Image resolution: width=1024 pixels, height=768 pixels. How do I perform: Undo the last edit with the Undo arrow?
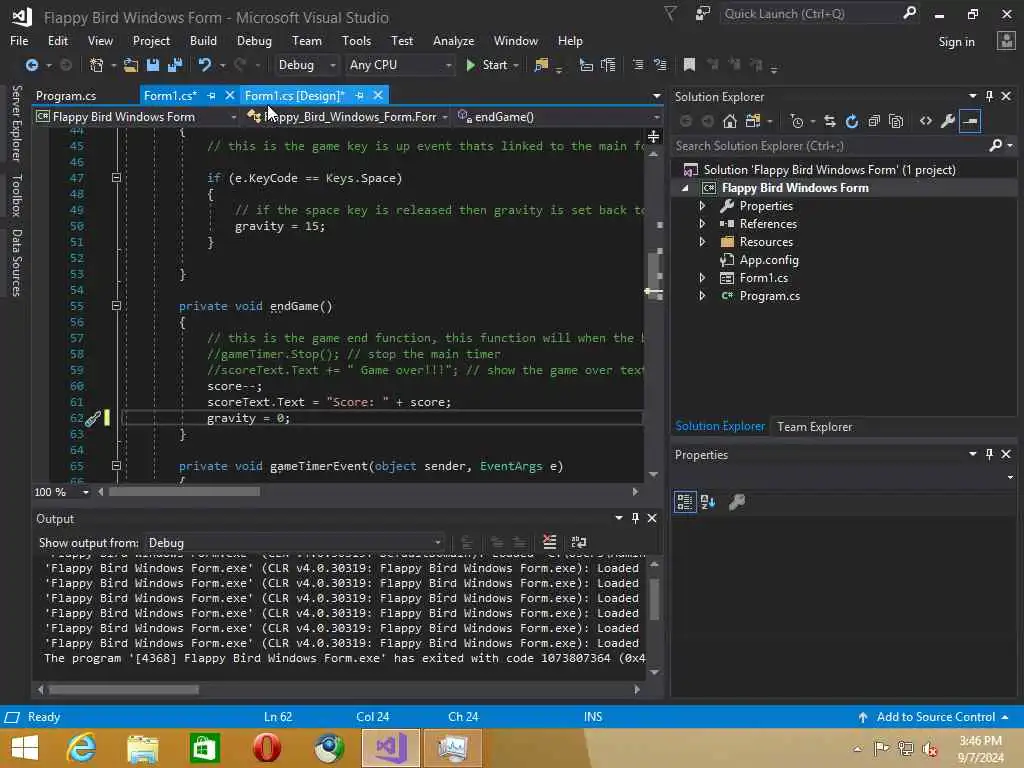point(204,65)
